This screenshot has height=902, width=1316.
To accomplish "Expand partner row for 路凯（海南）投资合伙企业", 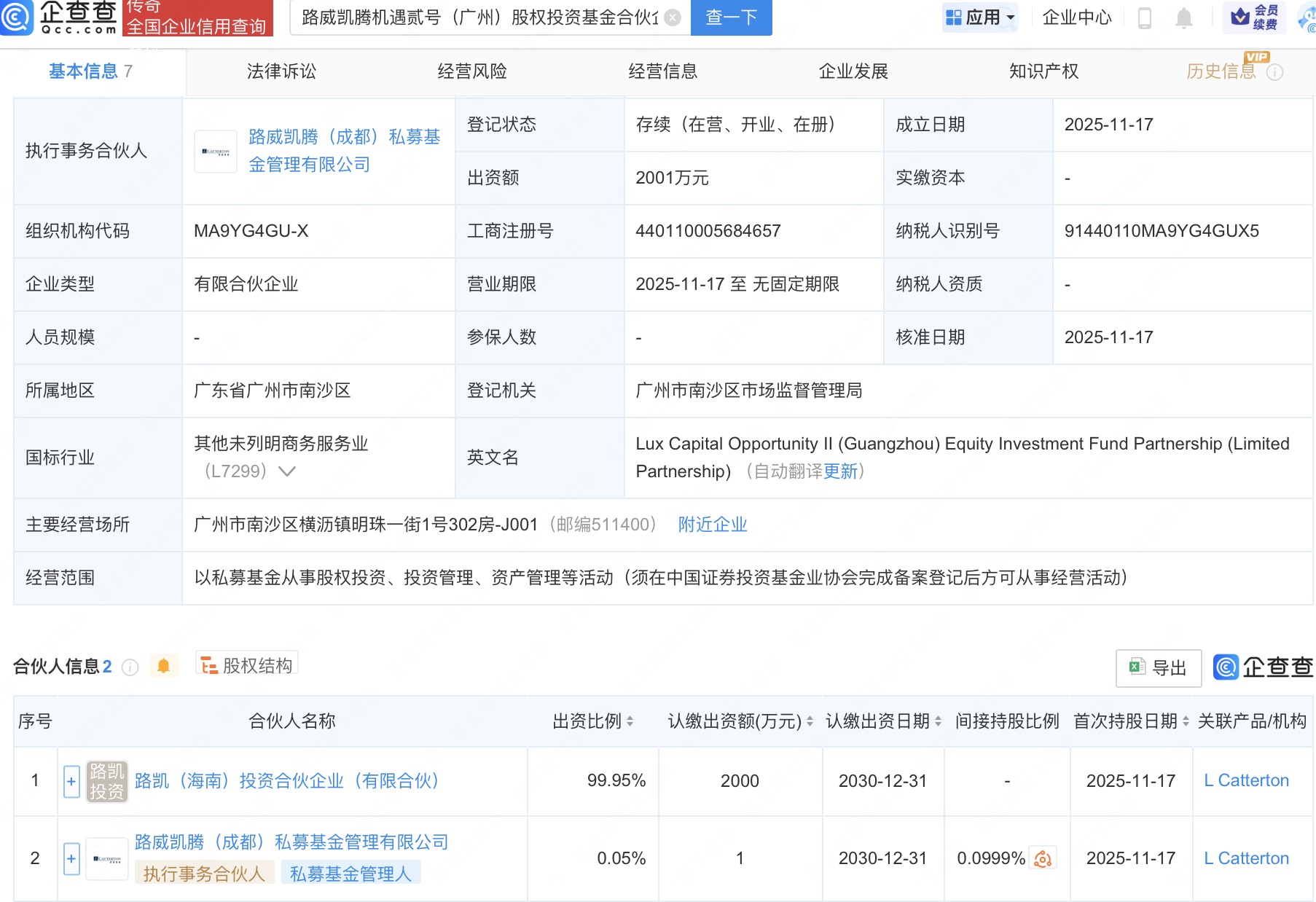I will (x=71, y=781).
